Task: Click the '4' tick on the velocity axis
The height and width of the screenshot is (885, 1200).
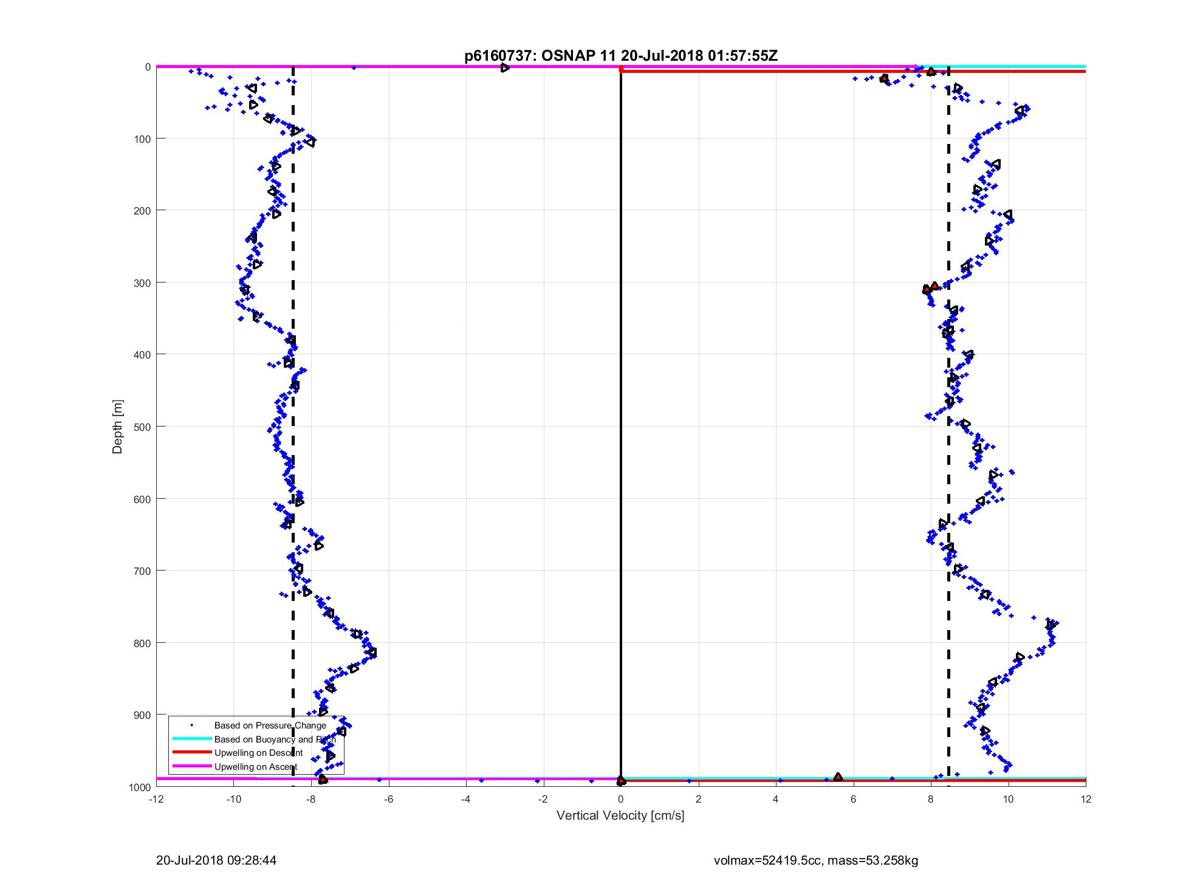Action: coord(776,799)
